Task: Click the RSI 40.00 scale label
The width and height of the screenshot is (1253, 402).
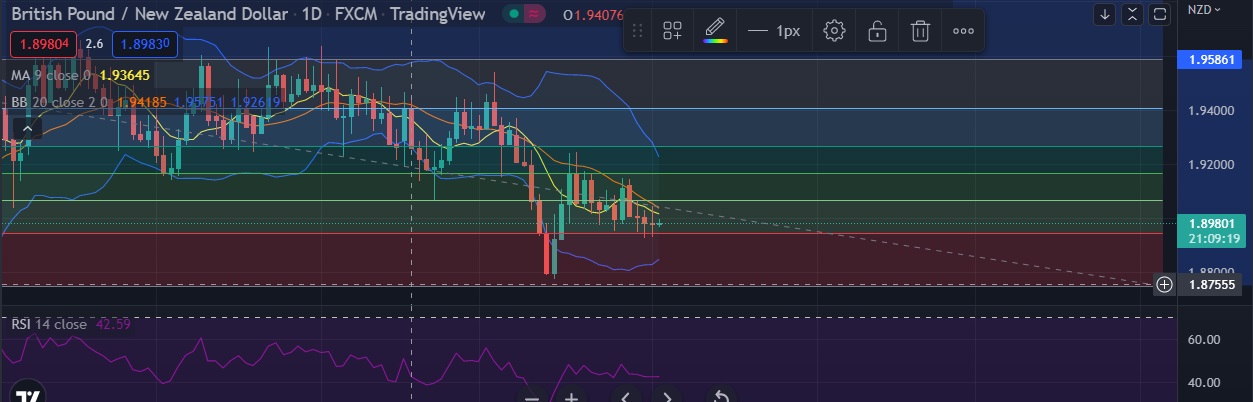Action: pos(1202,382)
